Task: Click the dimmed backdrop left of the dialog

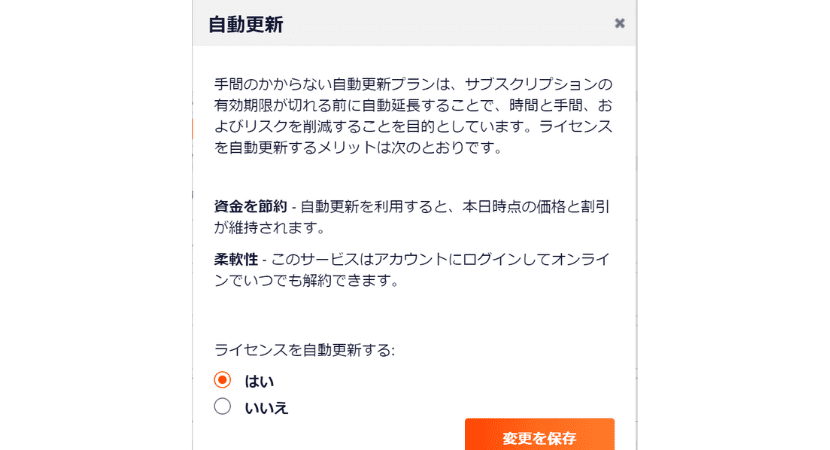Action: (95, 225)
